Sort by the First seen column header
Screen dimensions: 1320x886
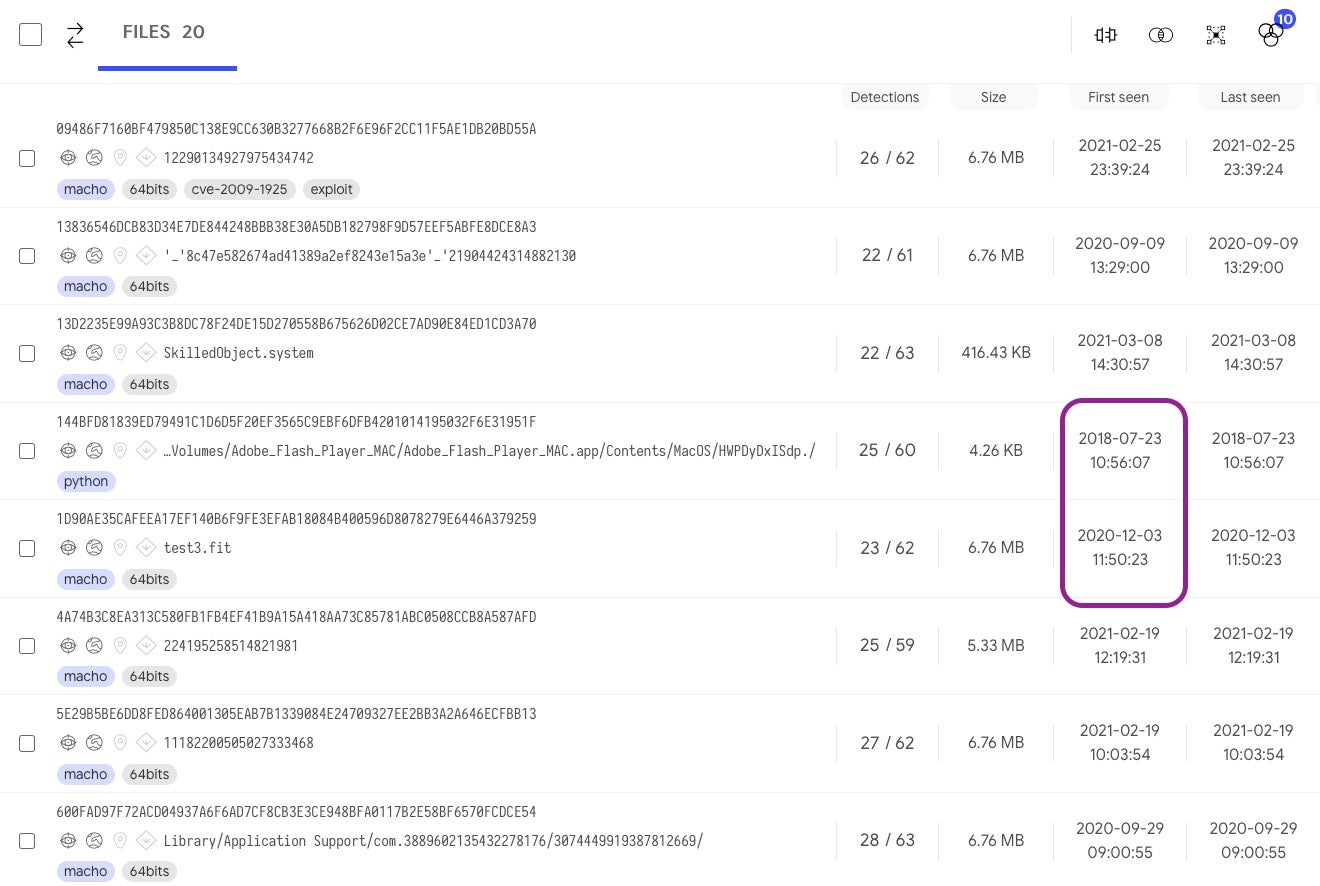[x=1118, y=97]
